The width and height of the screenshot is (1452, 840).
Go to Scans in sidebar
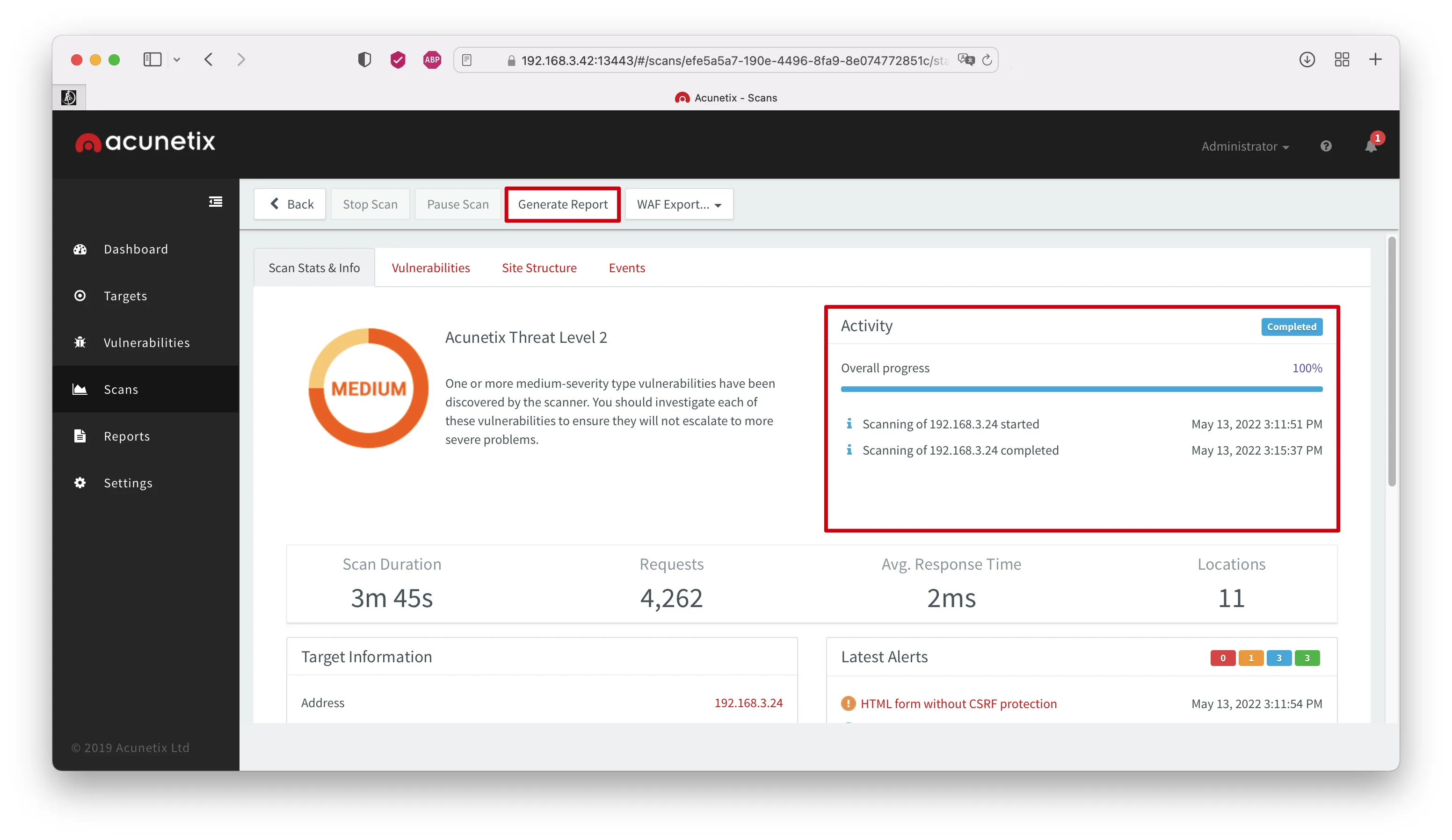pyautogui.click(x=146, y=390)
